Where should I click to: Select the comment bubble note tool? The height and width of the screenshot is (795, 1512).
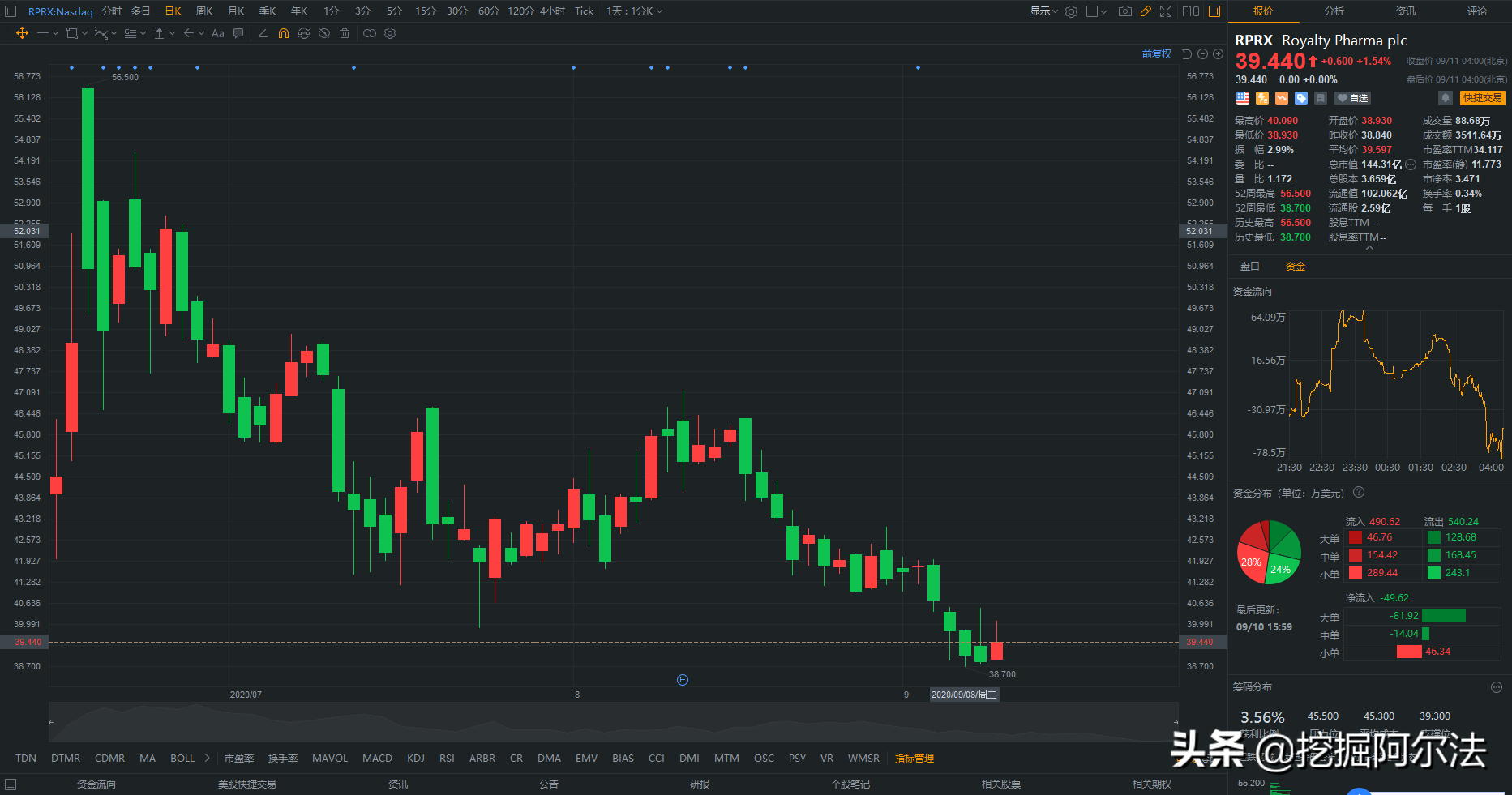click(238, 33)
